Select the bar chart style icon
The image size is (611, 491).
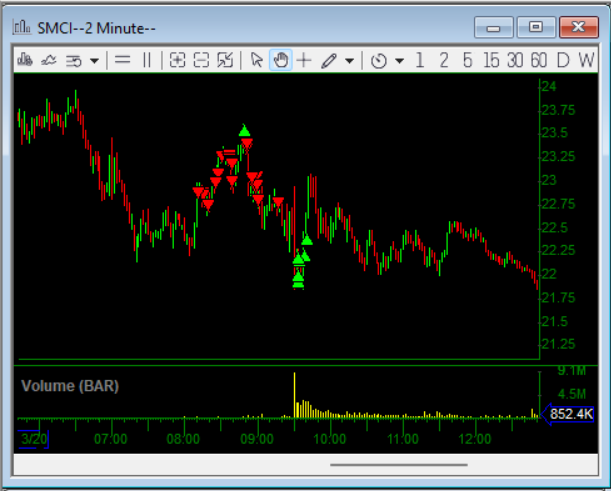25,60
